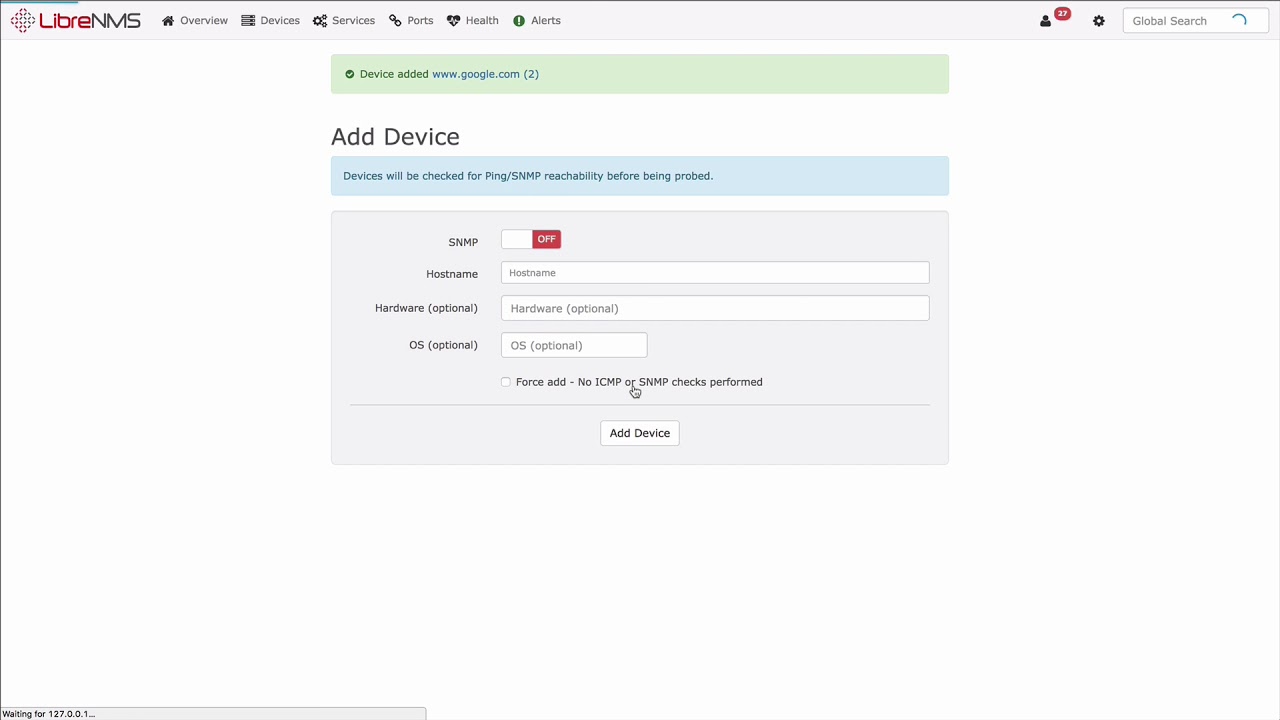Open the Alerts menu
The width and height of the screenshot is (1280, 720).
(x=537, y=20)
